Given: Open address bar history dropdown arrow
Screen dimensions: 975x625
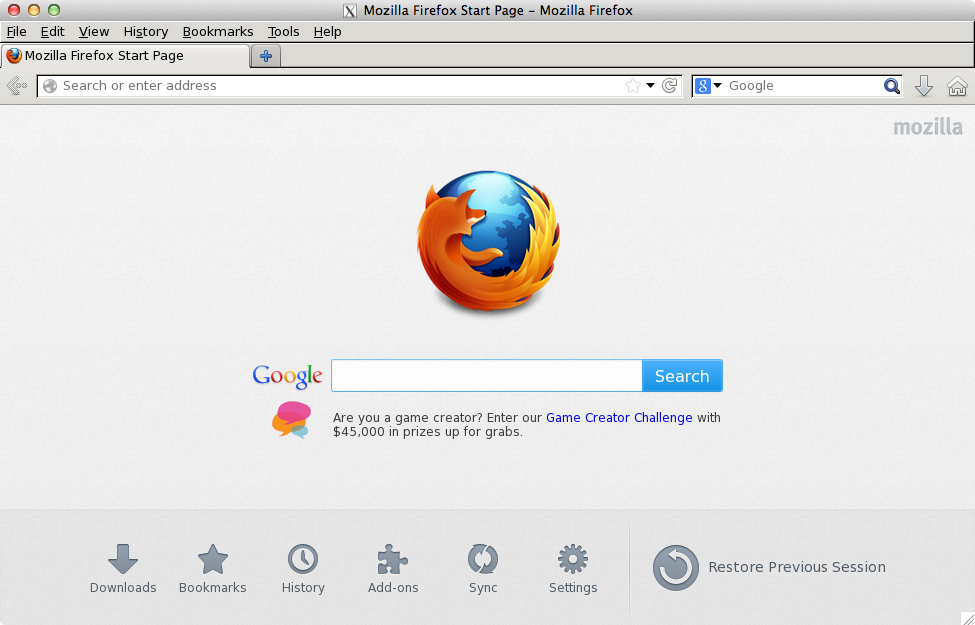Looking at the screenshot, I should (650, 86).
